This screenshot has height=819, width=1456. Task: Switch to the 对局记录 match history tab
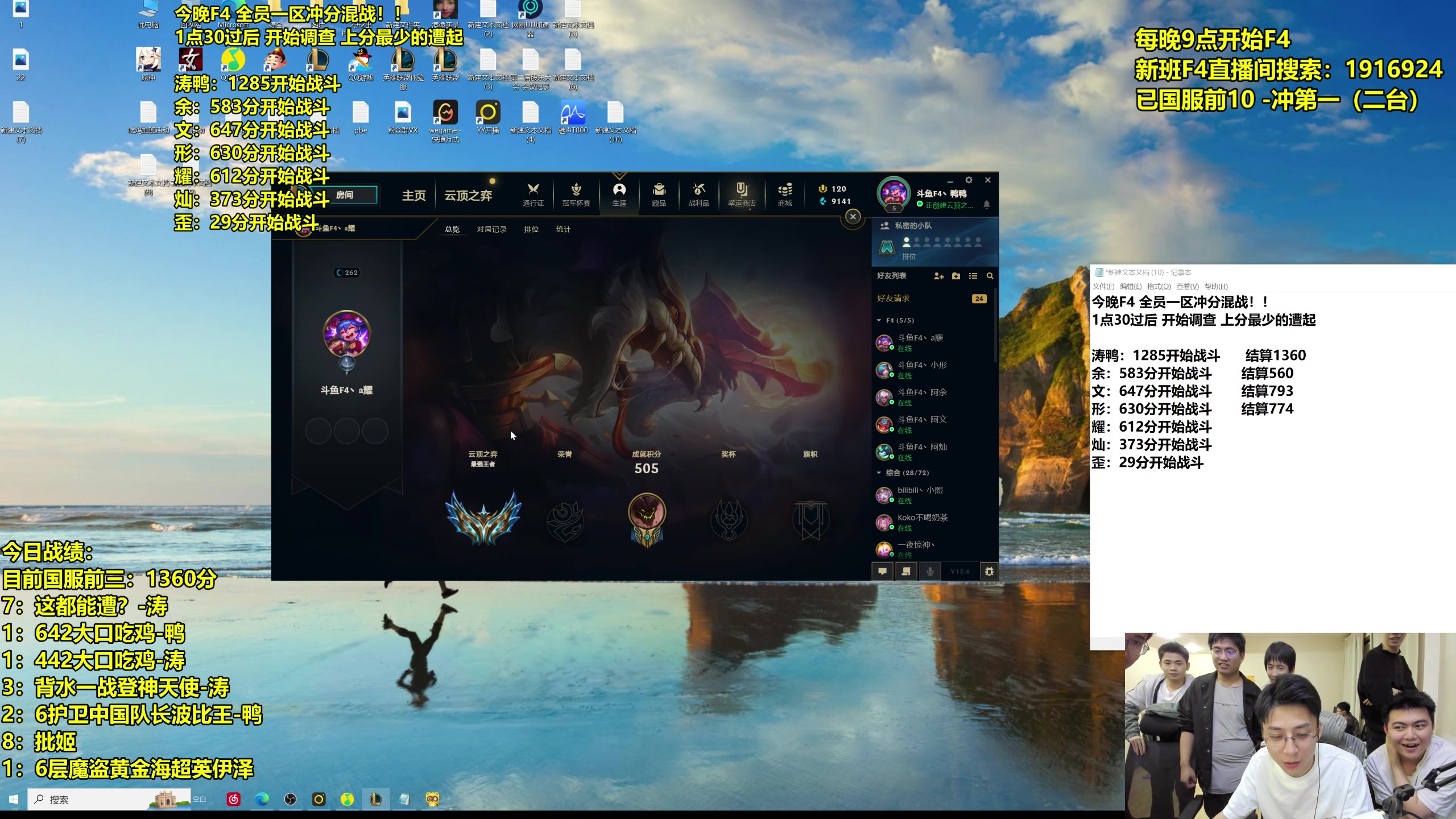(x=491, y=229)
